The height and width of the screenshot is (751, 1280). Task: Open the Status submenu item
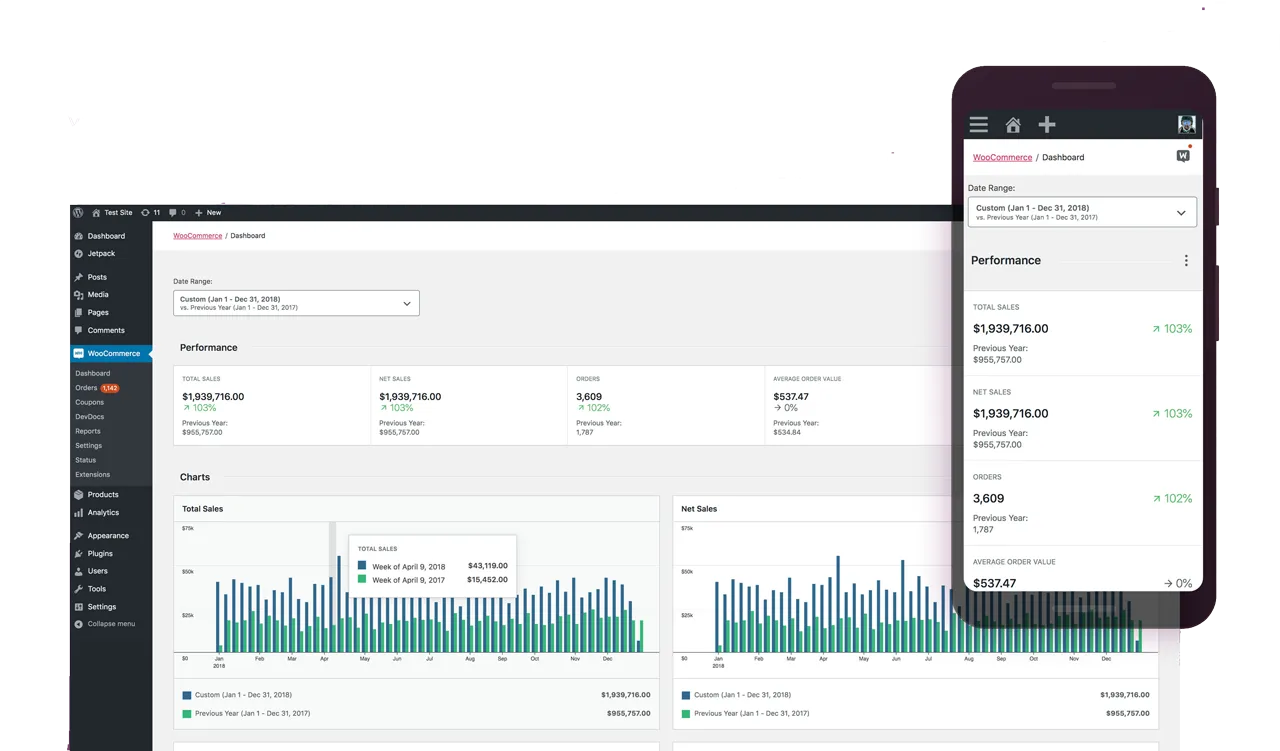pyautogui.click(x=86, y=460)
